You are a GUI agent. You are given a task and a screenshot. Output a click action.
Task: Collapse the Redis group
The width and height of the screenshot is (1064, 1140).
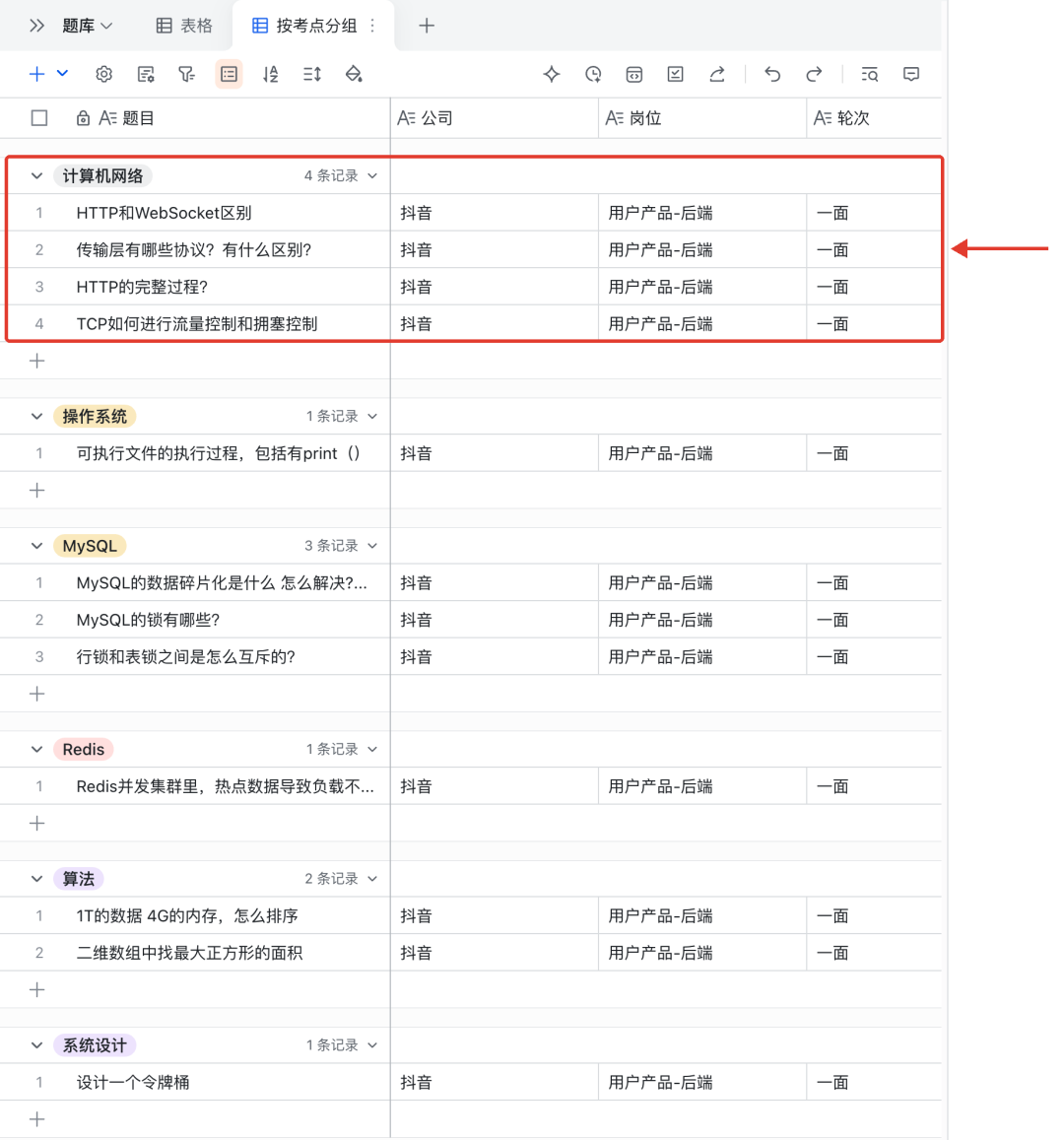(36, 750)
